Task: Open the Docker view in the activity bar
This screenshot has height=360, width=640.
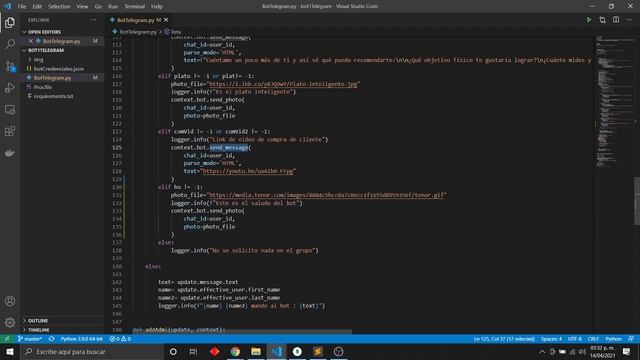Action: click(x=10, y=153)
